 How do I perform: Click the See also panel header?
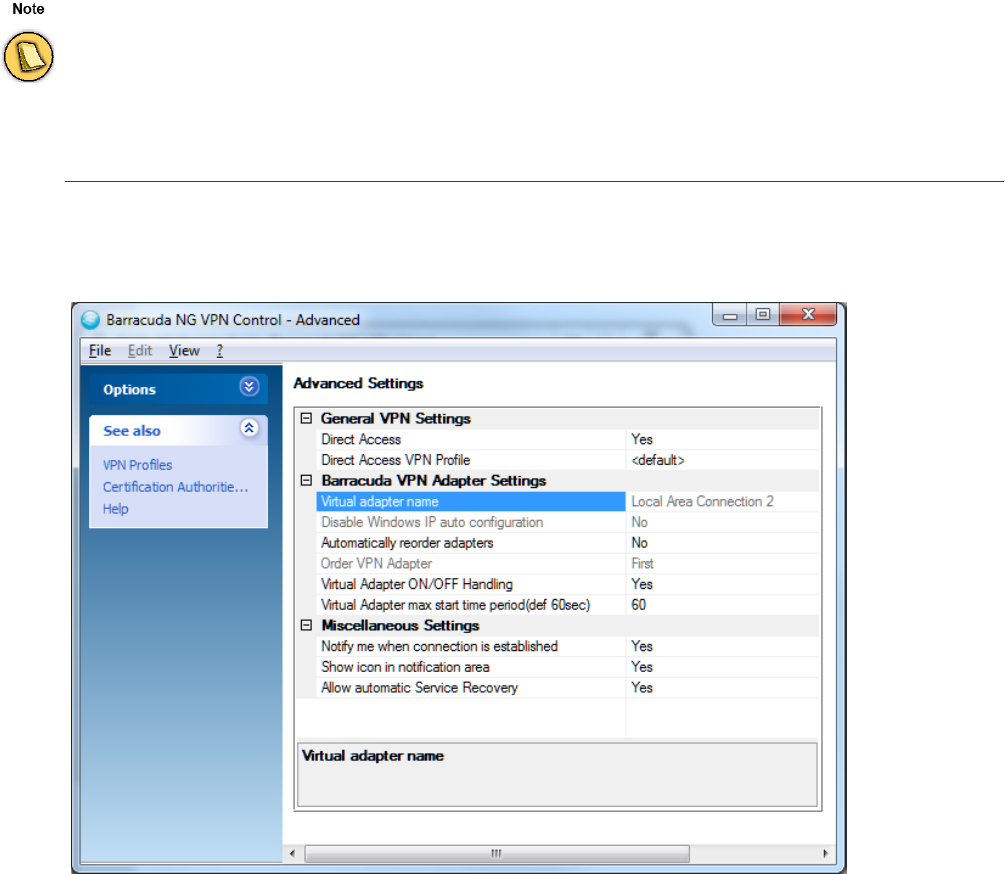click(178, 430)
